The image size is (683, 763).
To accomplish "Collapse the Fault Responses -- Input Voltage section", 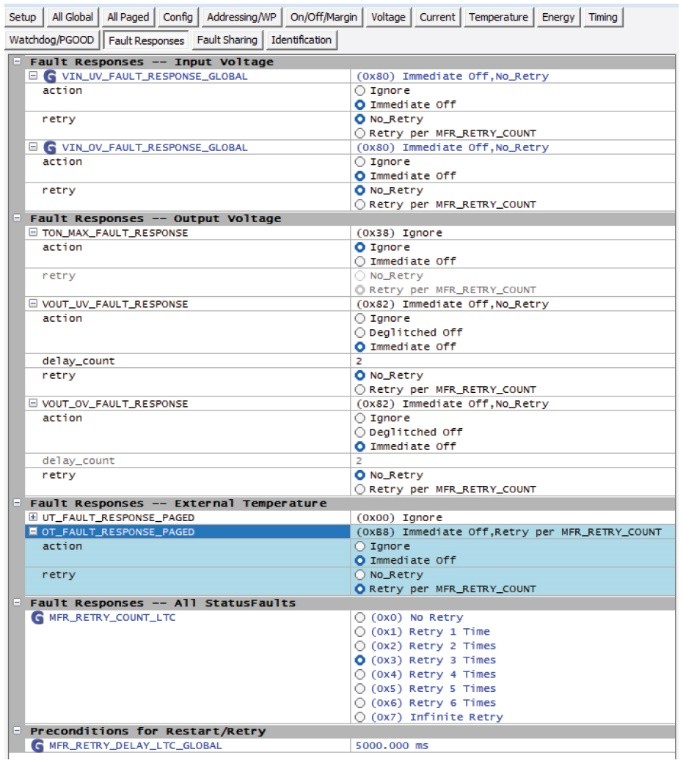I will point(17,62).
